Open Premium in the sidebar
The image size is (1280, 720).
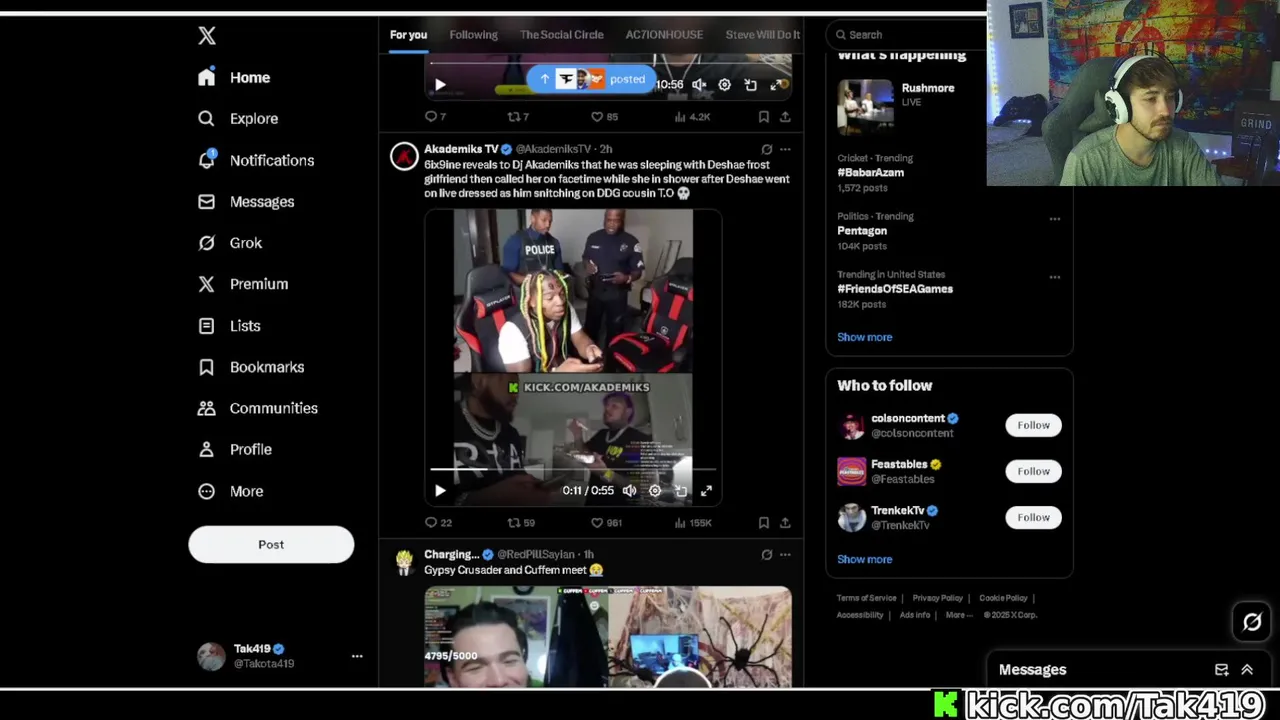(244, 284)
